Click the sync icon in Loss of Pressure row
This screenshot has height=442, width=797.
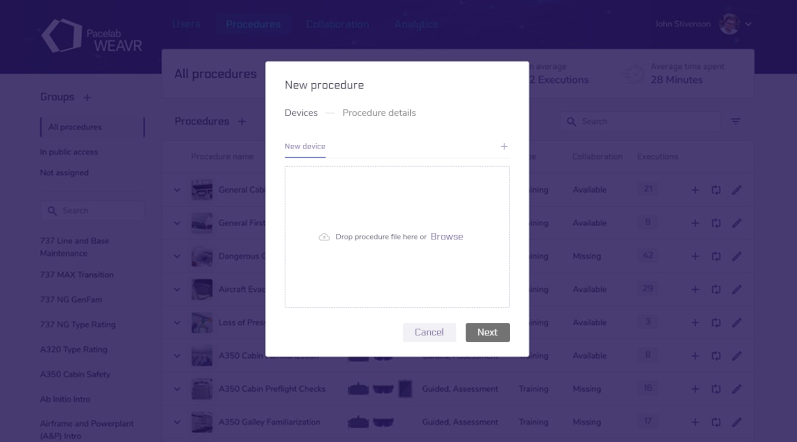[x=716, y=323]
